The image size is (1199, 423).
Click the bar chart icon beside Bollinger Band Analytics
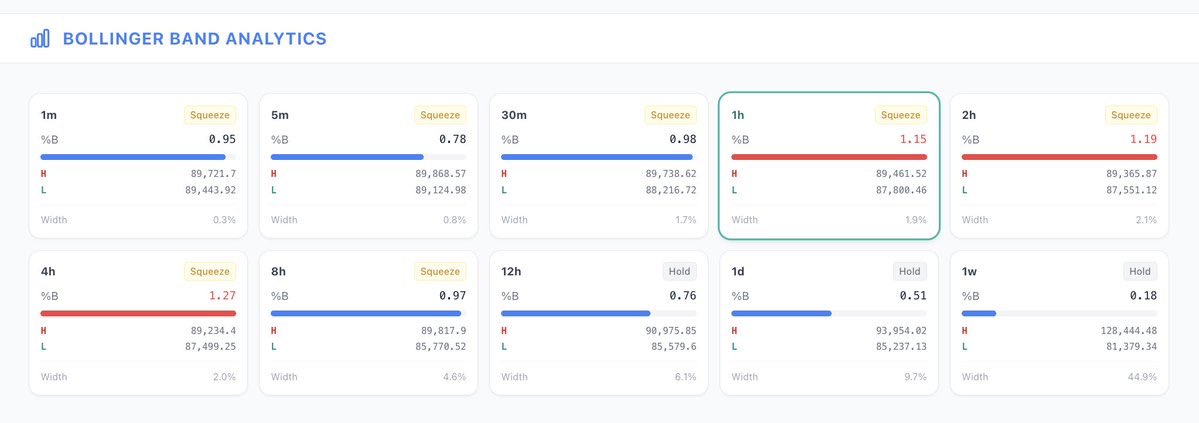pyautogui.click(x=40, y=38)
